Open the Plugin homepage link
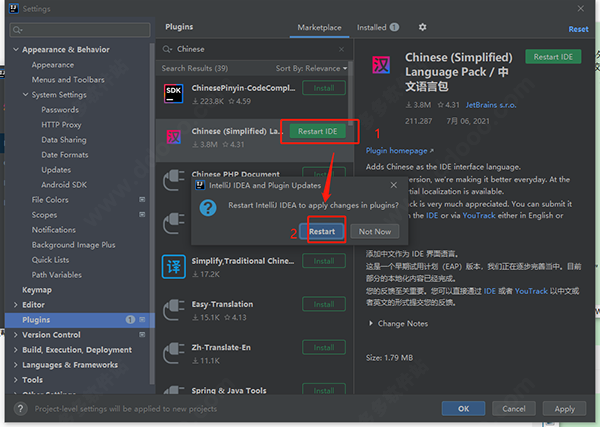The width and height of the screenshot is (600, 427). (x=399, y=151)
